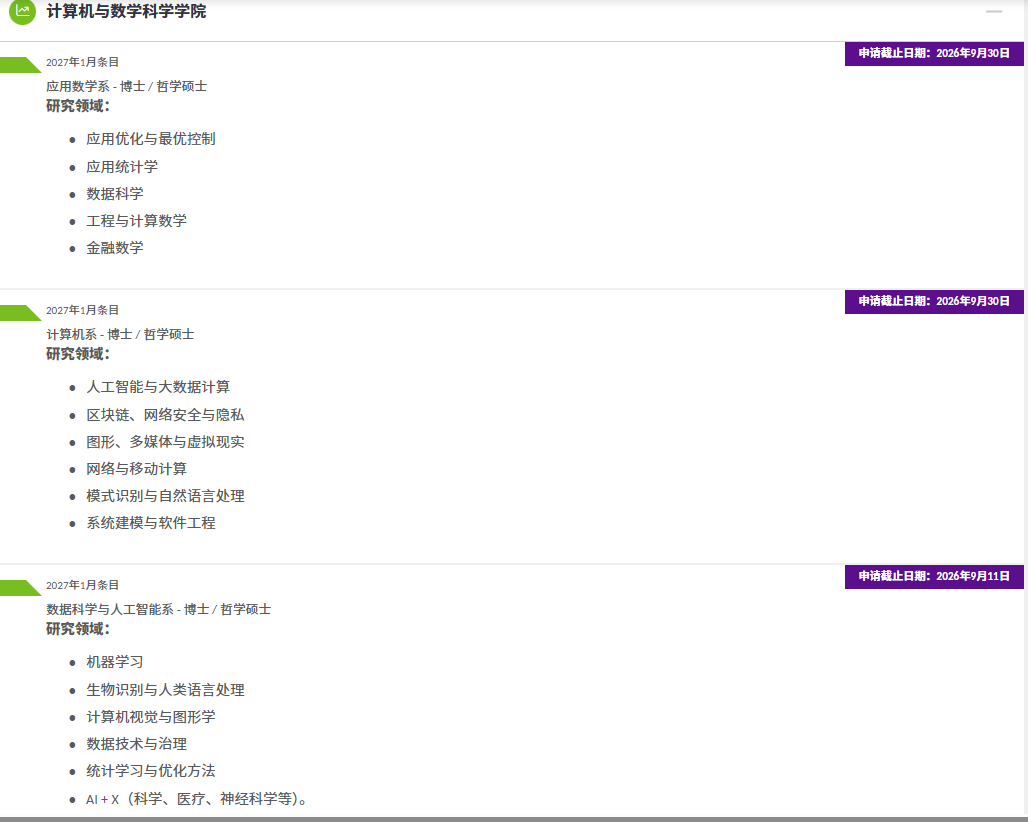Screen dimensions: 1028x822
Task: Select the 系统建模与软件工程 list item
Action: (x=151, y=522)
